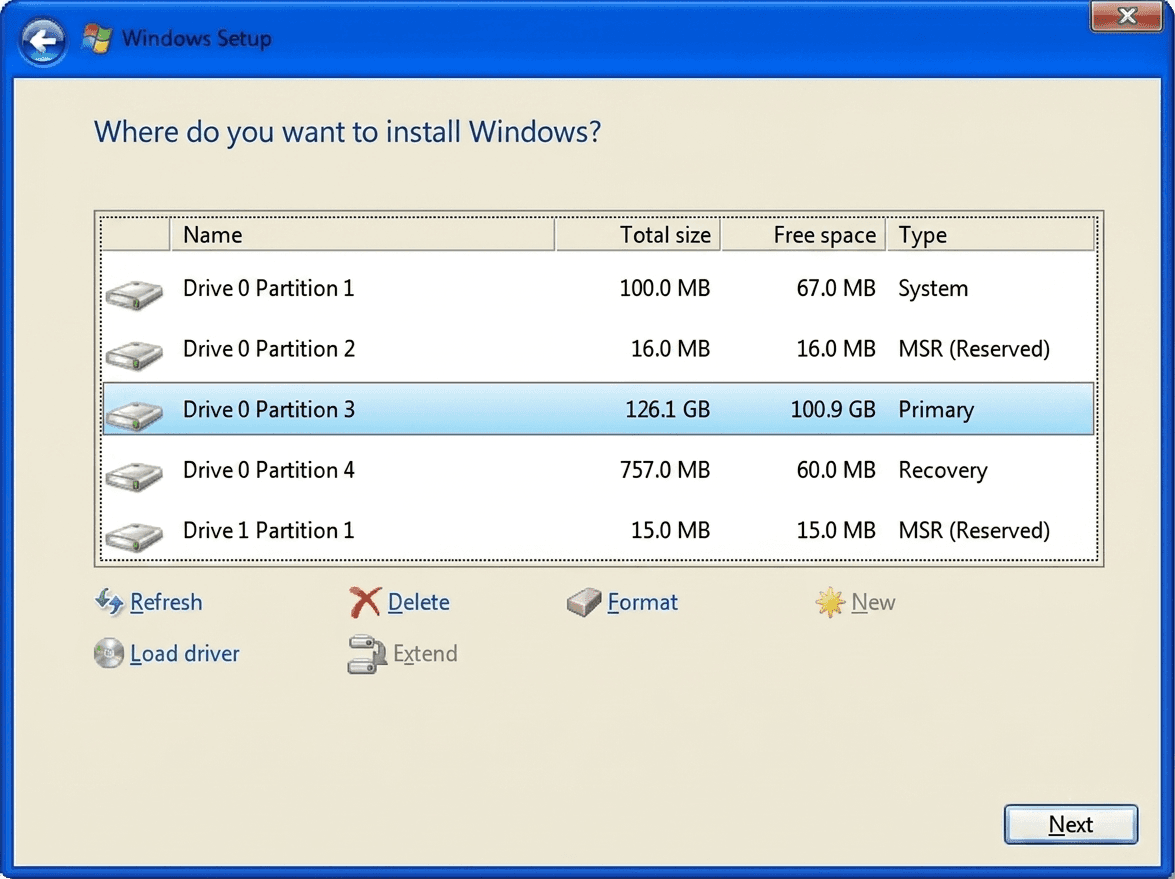The height and width of the screenshot is (879, 1175).
Task: Click the 15.0 MB total size cell
Action: (670, 531)
